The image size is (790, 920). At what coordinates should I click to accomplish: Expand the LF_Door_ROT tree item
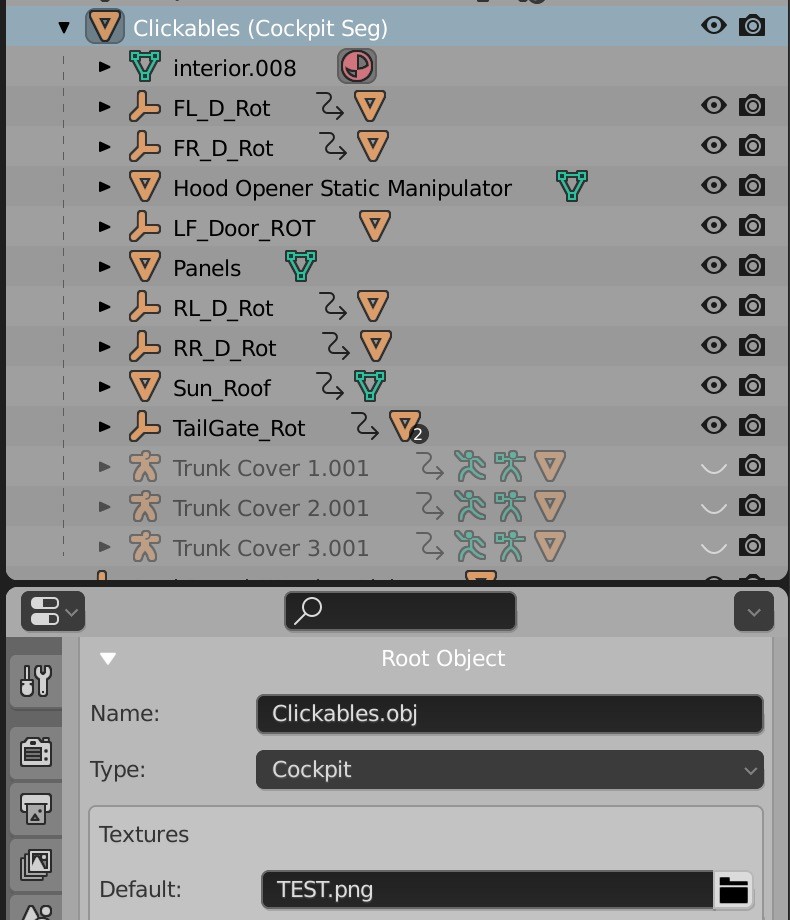[104, 226]
